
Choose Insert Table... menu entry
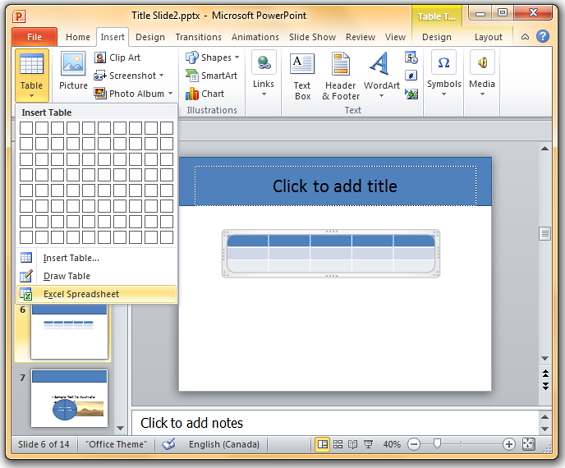click(97, 258)
